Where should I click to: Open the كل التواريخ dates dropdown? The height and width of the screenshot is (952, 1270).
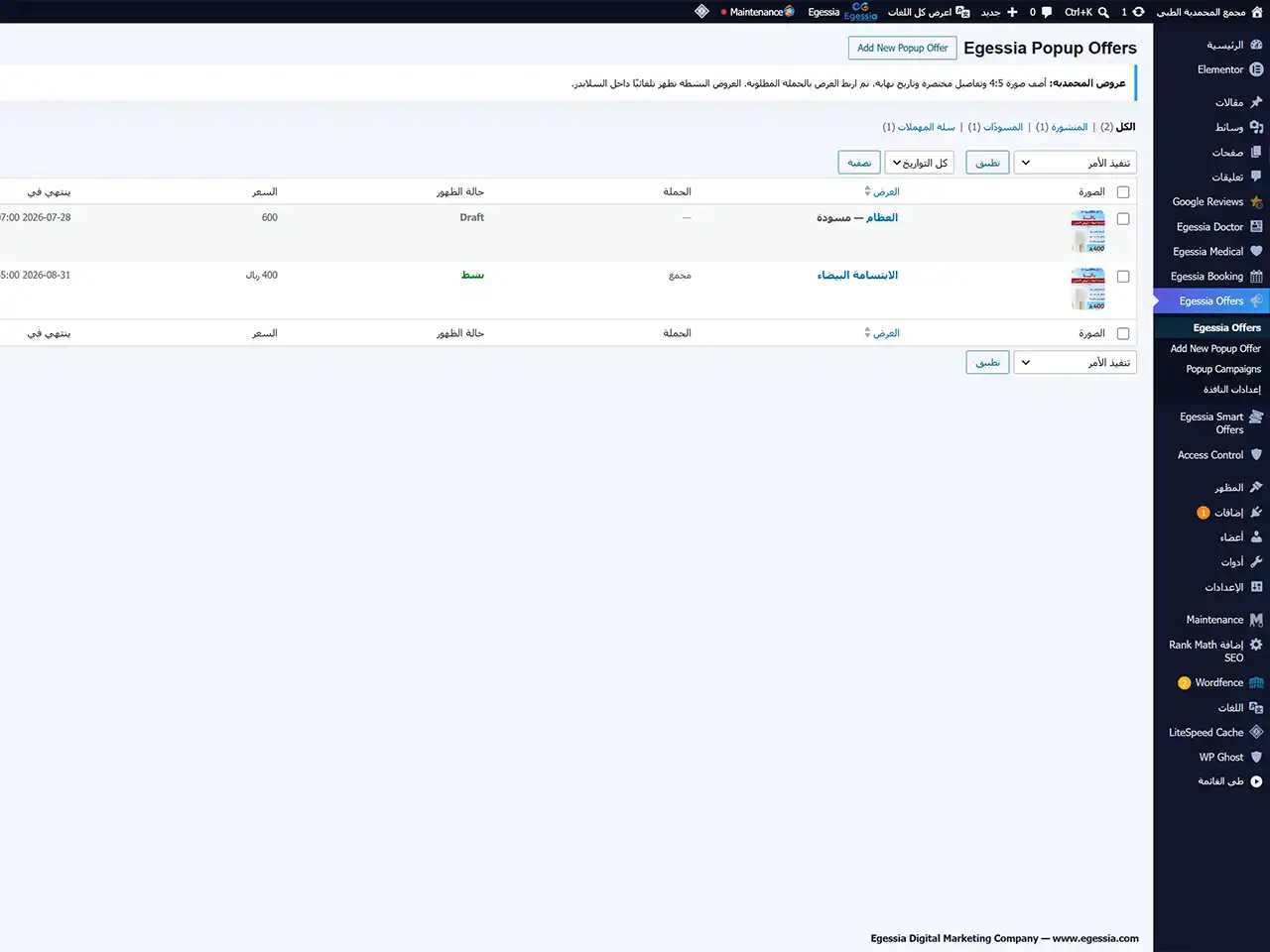[922, 163]
